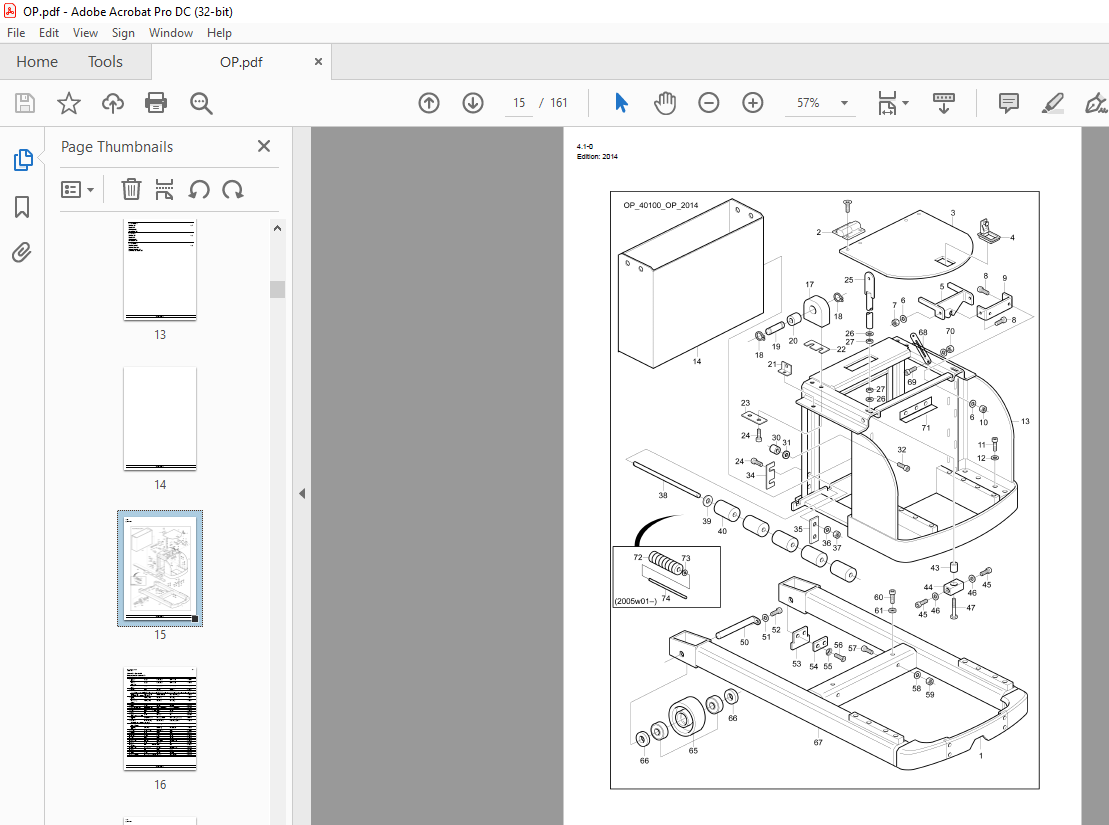Select page 16 thumbnail

coord(160,718)
